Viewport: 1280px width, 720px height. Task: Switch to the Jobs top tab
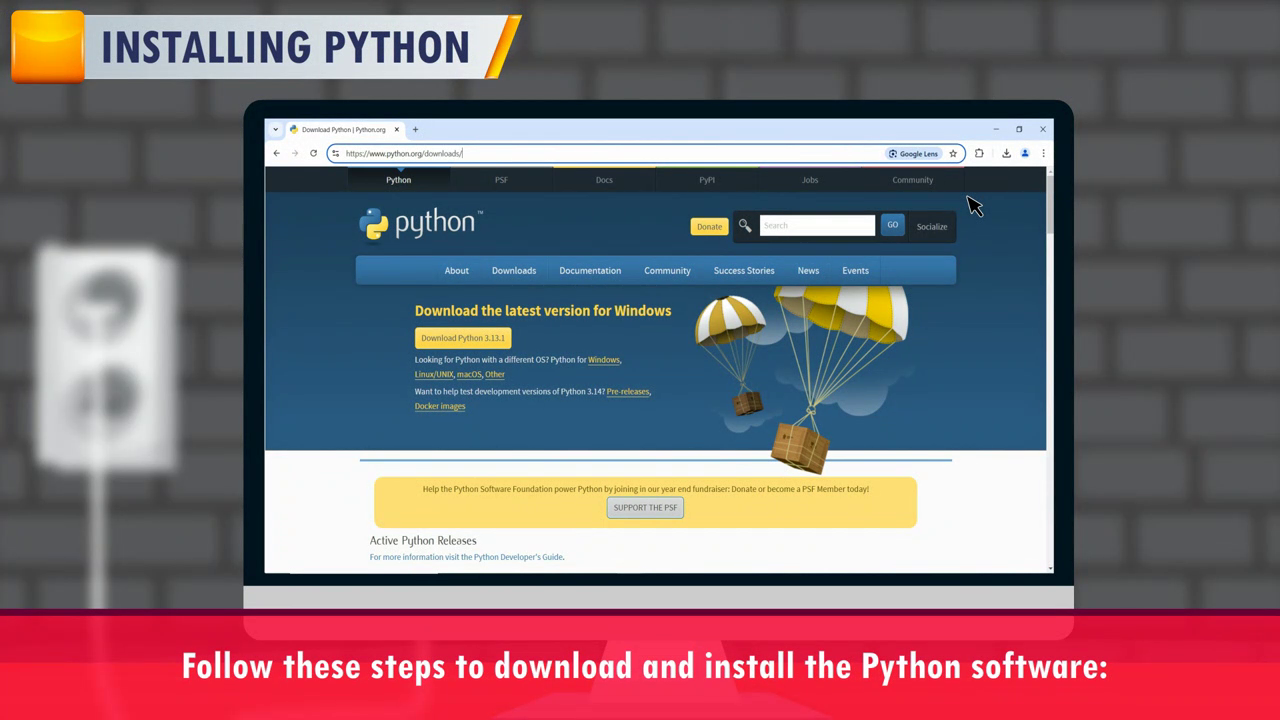(810, 180)
